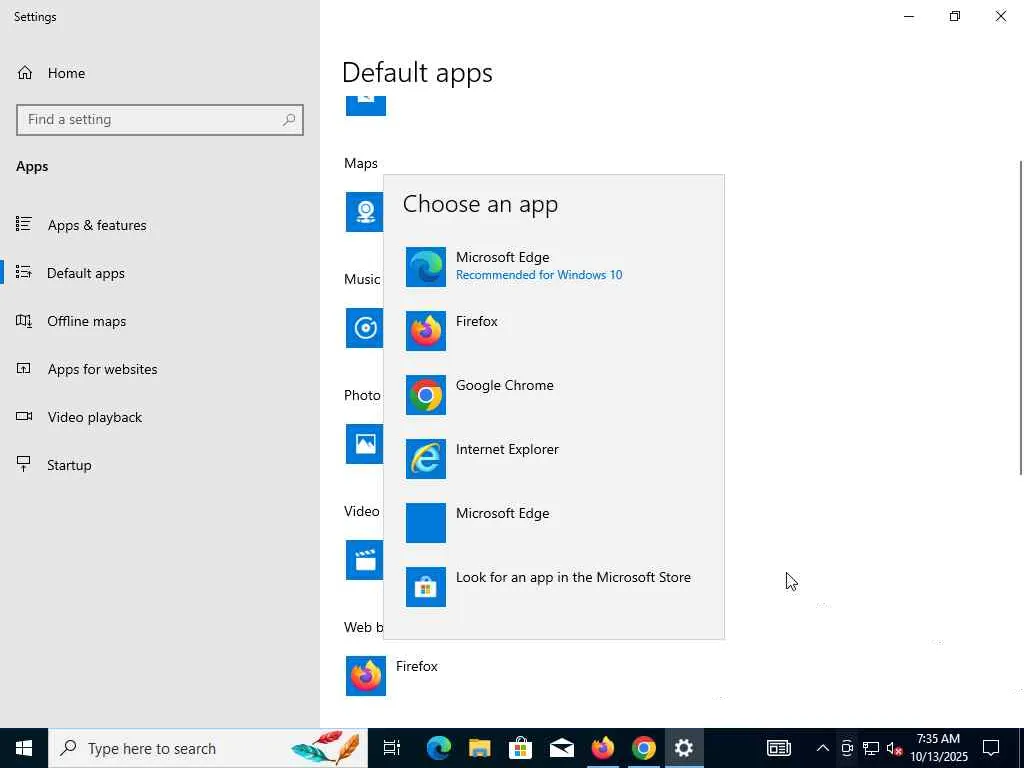Viewport: 1024px width, 768px height.
Task: Click the Photo viewer default app icon
Action: click(x=364, y=444)
